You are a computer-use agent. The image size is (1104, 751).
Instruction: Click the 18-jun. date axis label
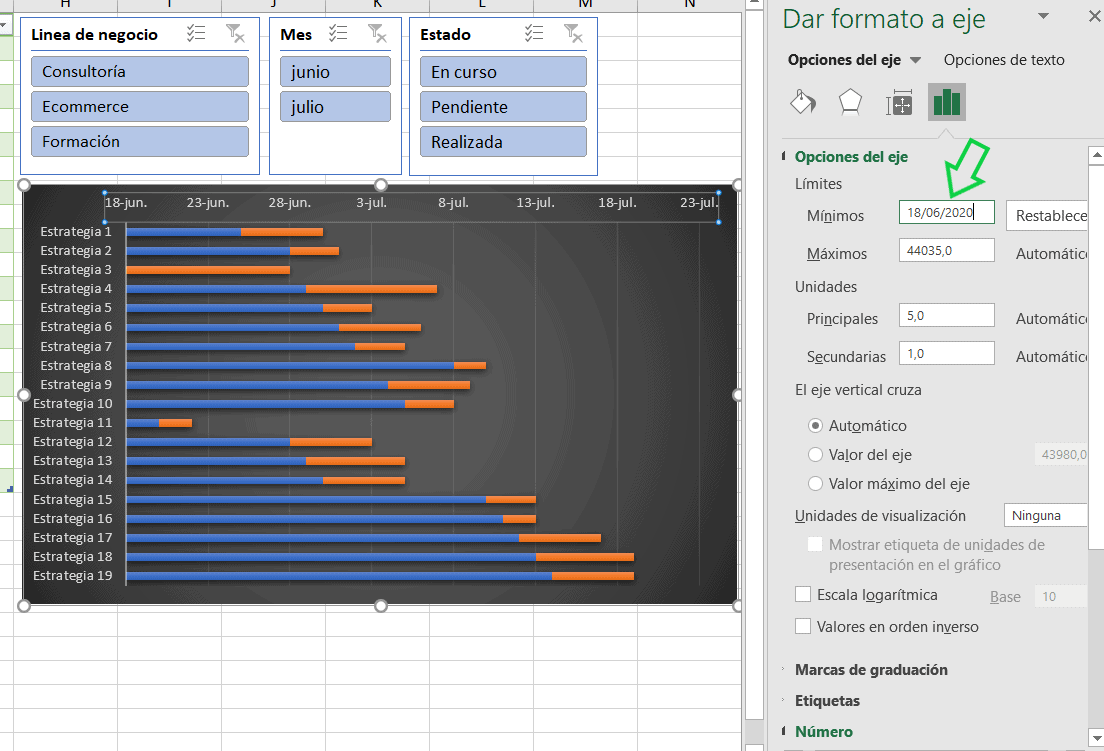(126, 203)
